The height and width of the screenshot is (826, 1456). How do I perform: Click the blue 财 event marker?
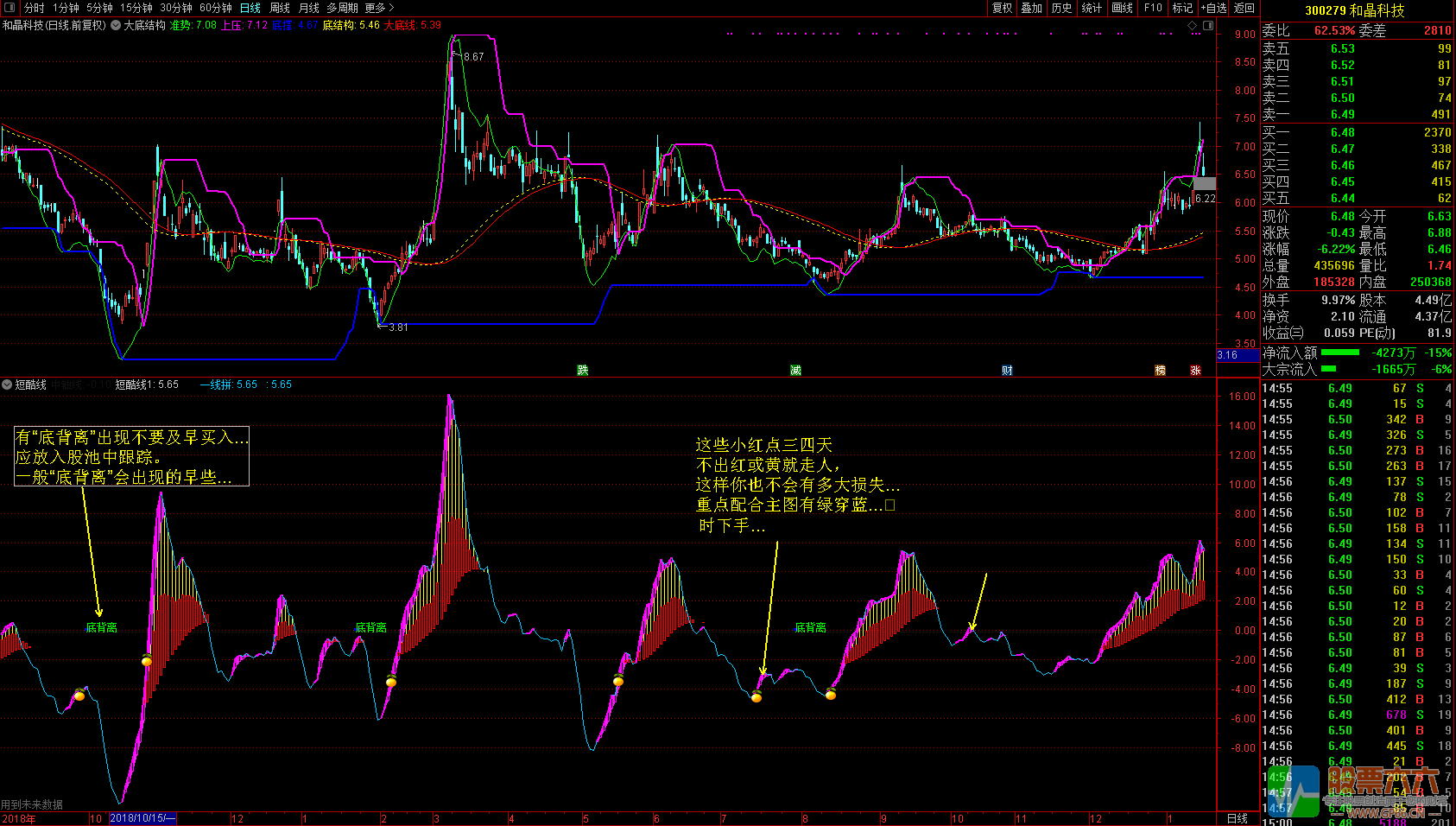click(1007, 371)
